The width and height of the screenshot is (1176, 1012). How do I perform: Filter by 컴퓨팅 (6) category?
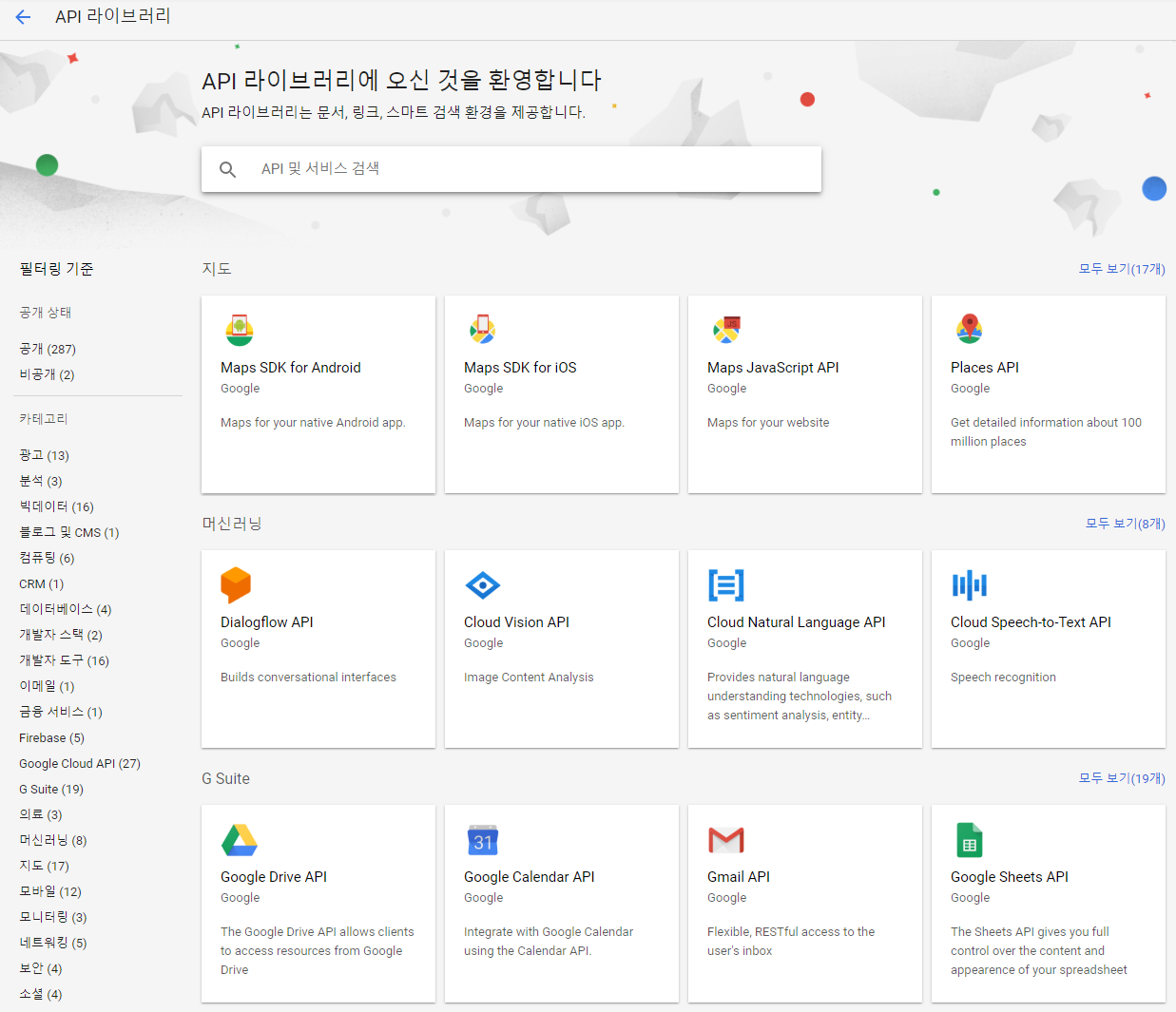tap(47, 558)
